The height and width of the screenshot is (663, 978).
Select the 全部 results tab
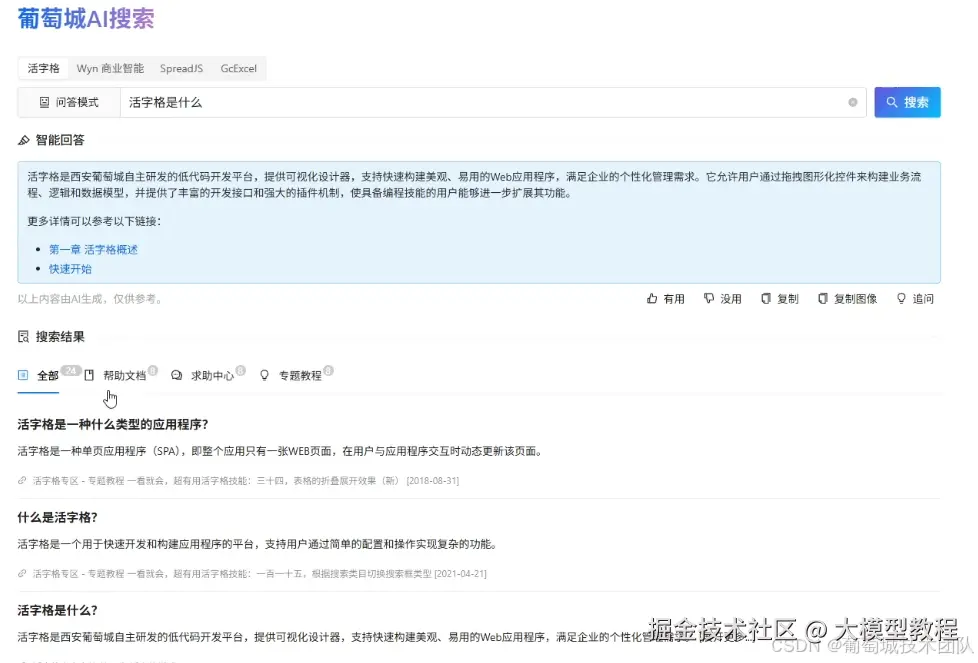click(x=39, y=375)
